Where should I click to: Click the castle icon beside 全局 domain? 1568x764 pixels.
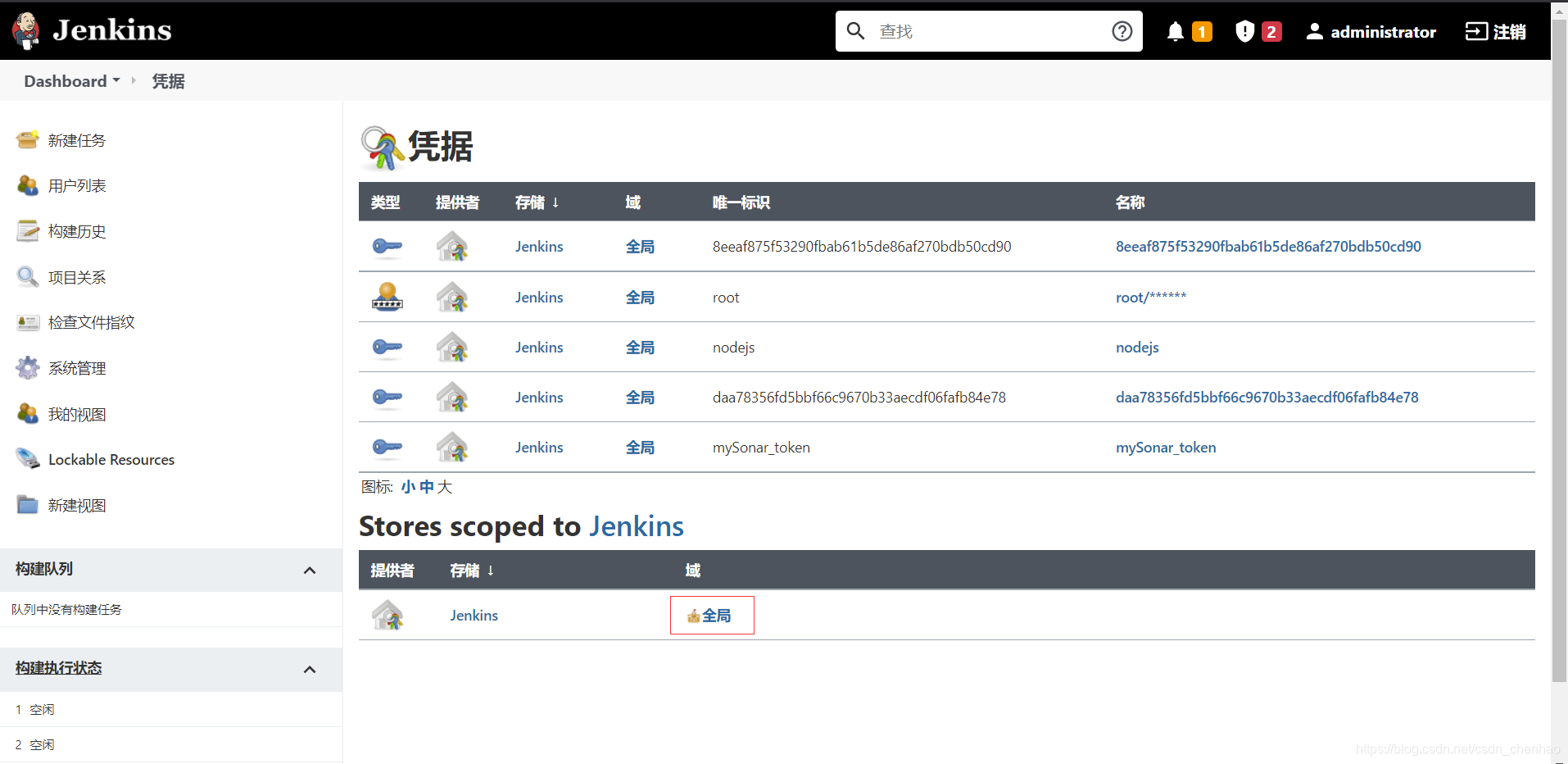[x=694, y=616]
